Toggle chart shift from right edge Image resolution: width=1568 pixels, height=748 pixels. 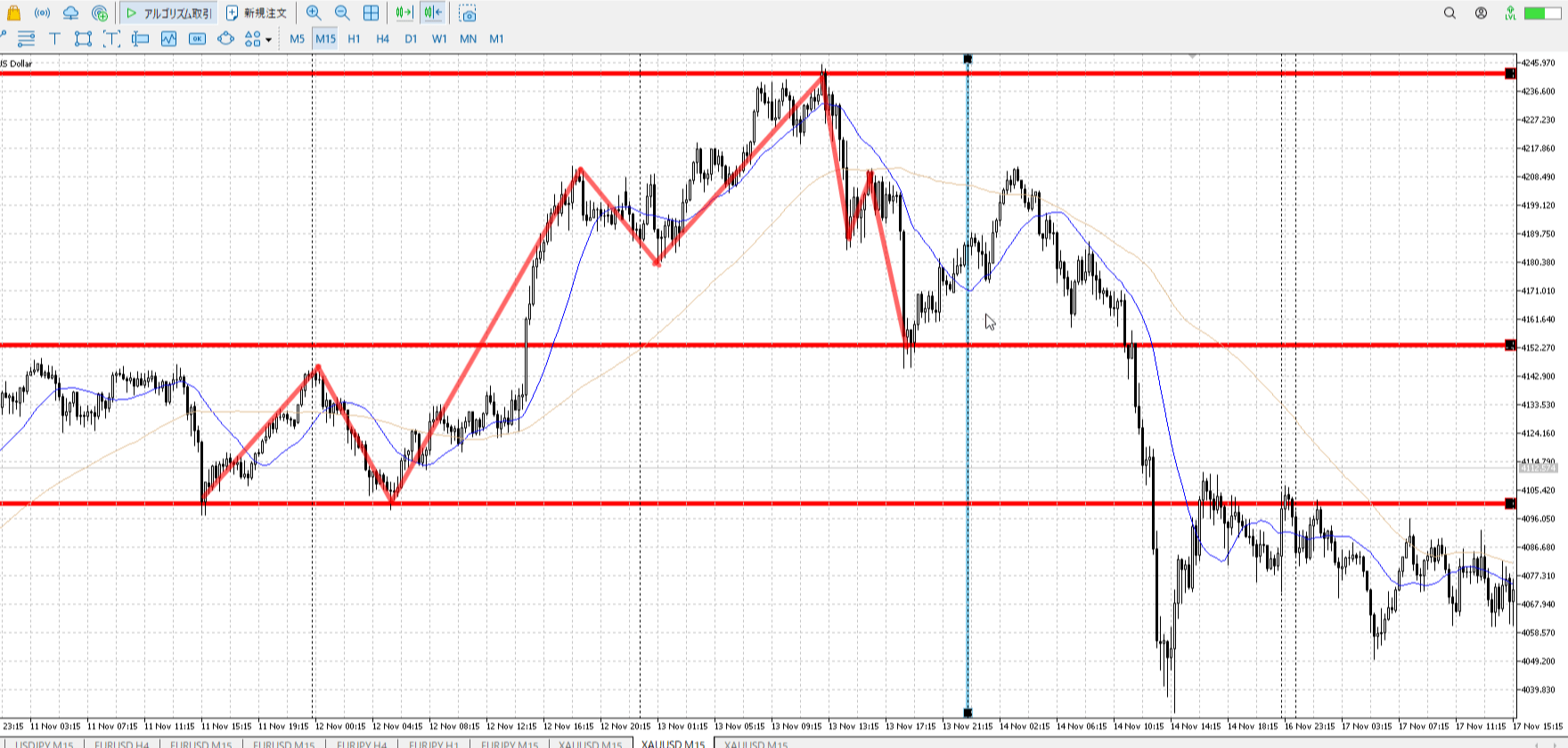(433, 13)
